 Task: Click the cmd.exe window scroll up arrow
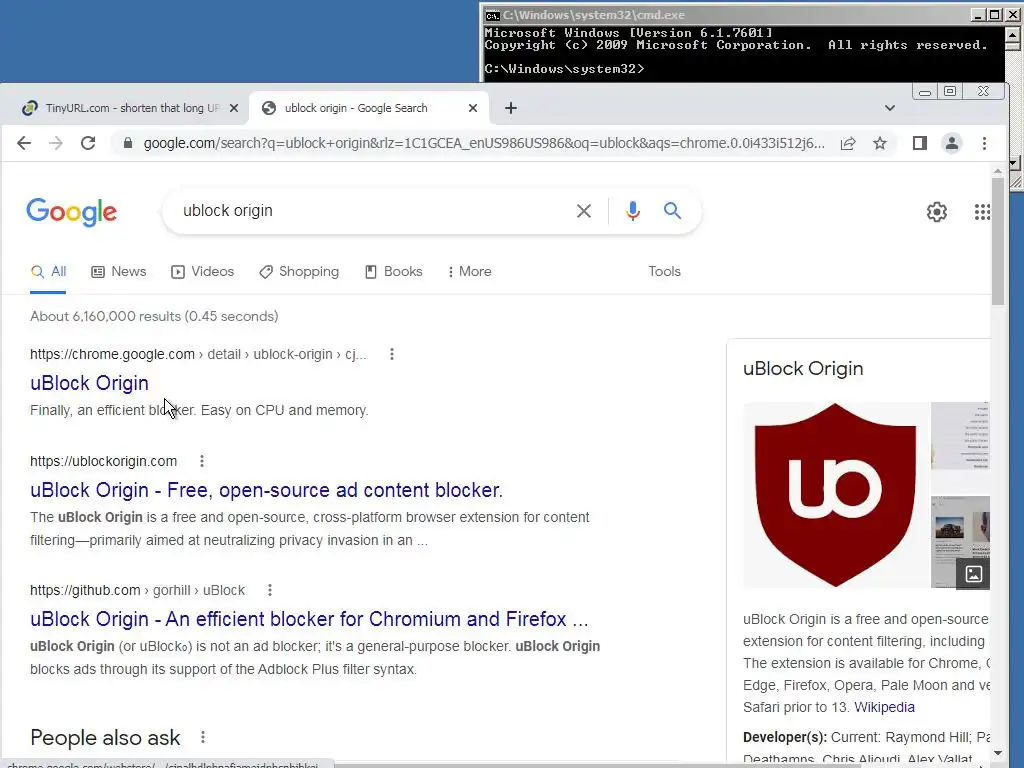coord(1013,33)
